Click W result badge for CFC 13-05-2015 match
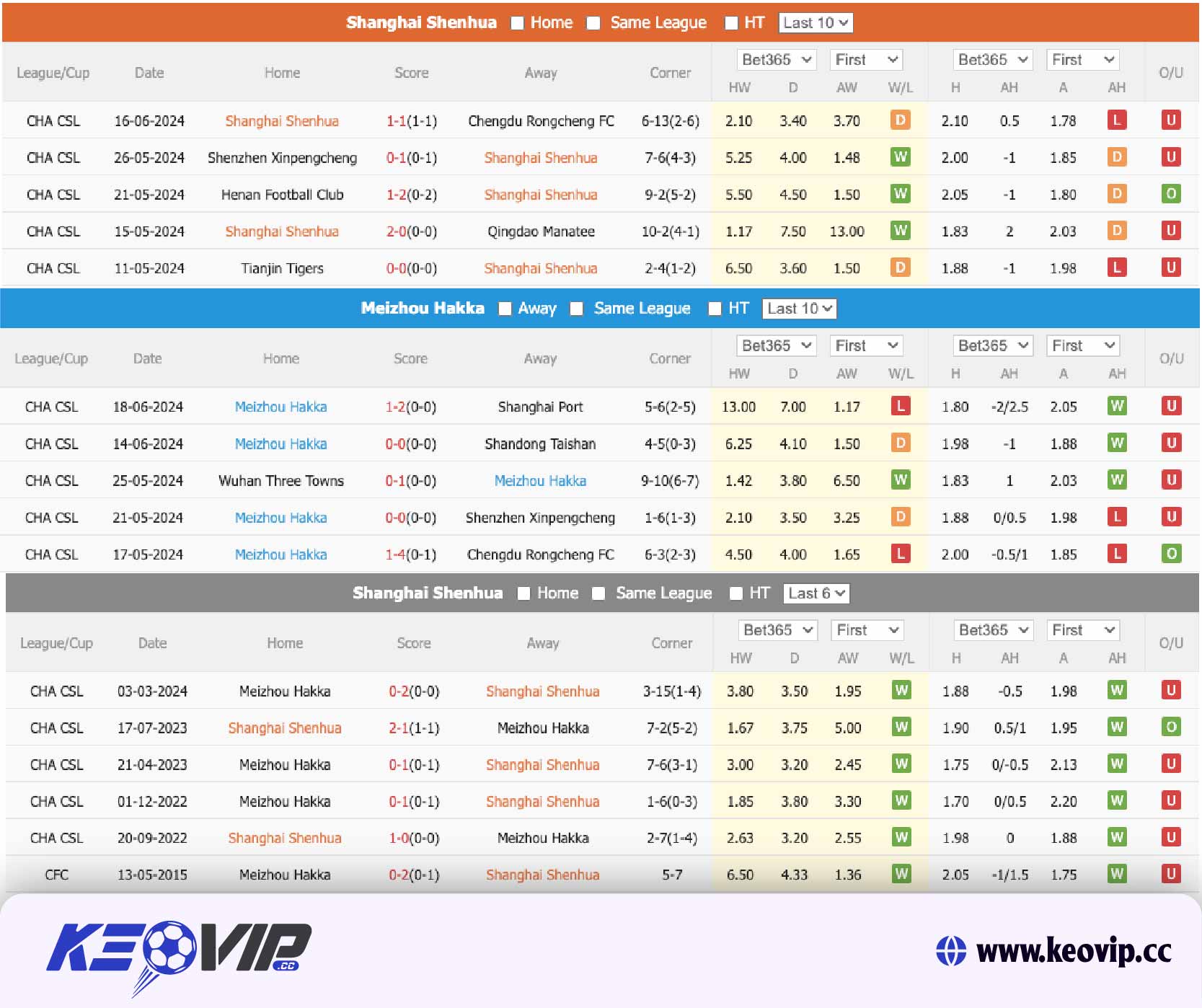This screenshot has width=1202, height=1008. (901, 875)
